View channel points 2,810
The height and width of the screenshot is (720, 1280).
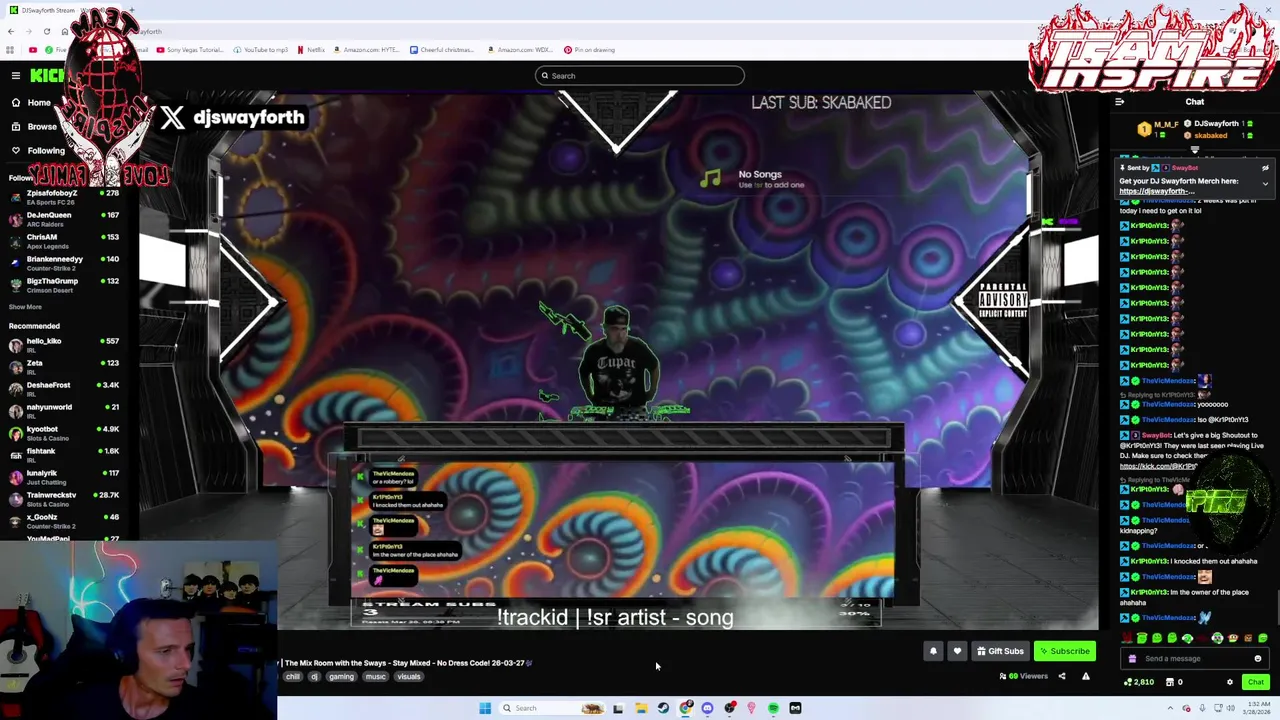coord(1138,682)
